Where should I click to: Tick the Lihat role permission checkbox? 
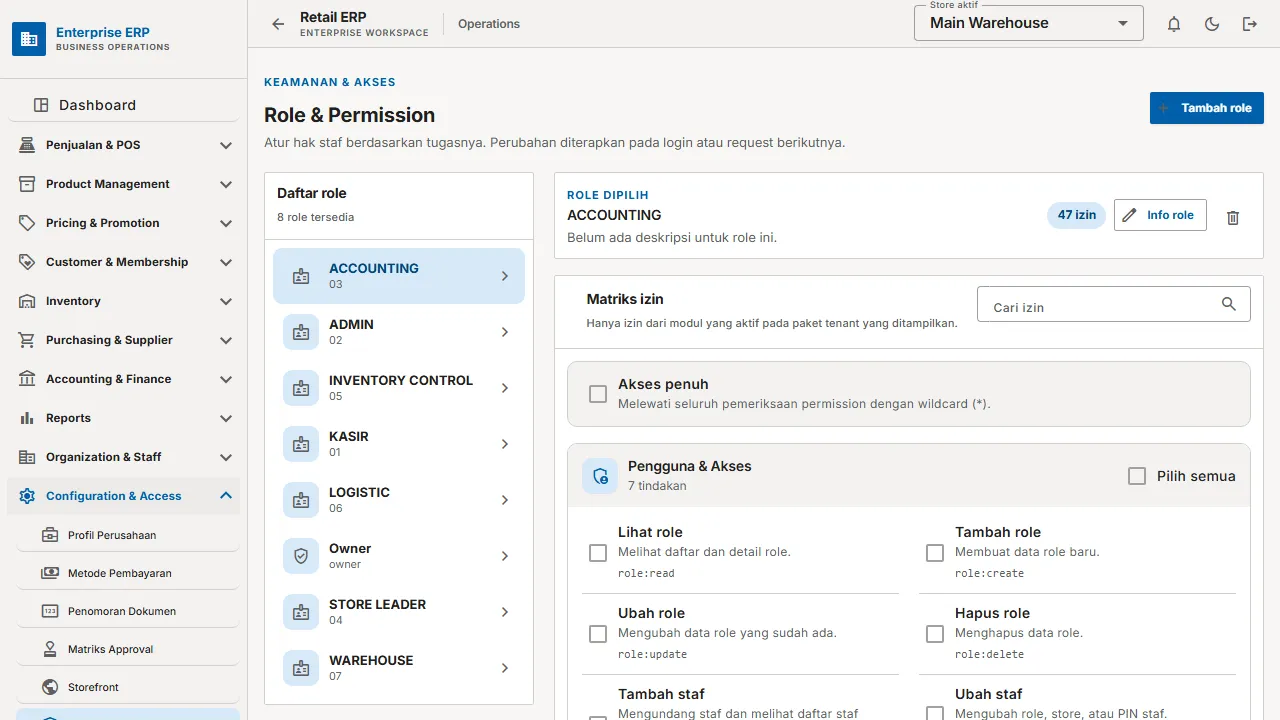tap(598, 553)
